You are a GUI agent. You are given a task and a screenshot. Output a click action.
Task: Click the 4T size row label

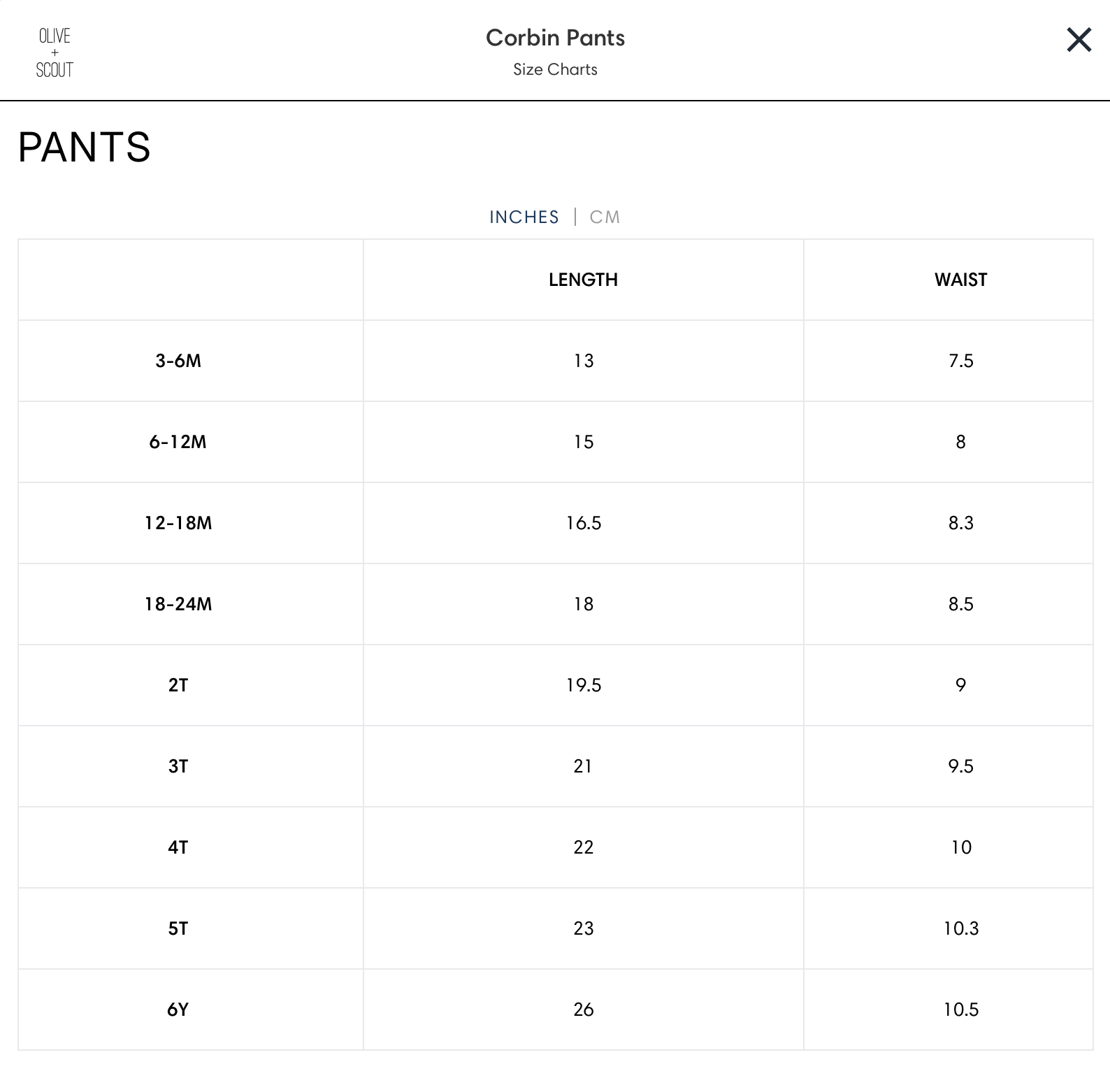[178, 847]
